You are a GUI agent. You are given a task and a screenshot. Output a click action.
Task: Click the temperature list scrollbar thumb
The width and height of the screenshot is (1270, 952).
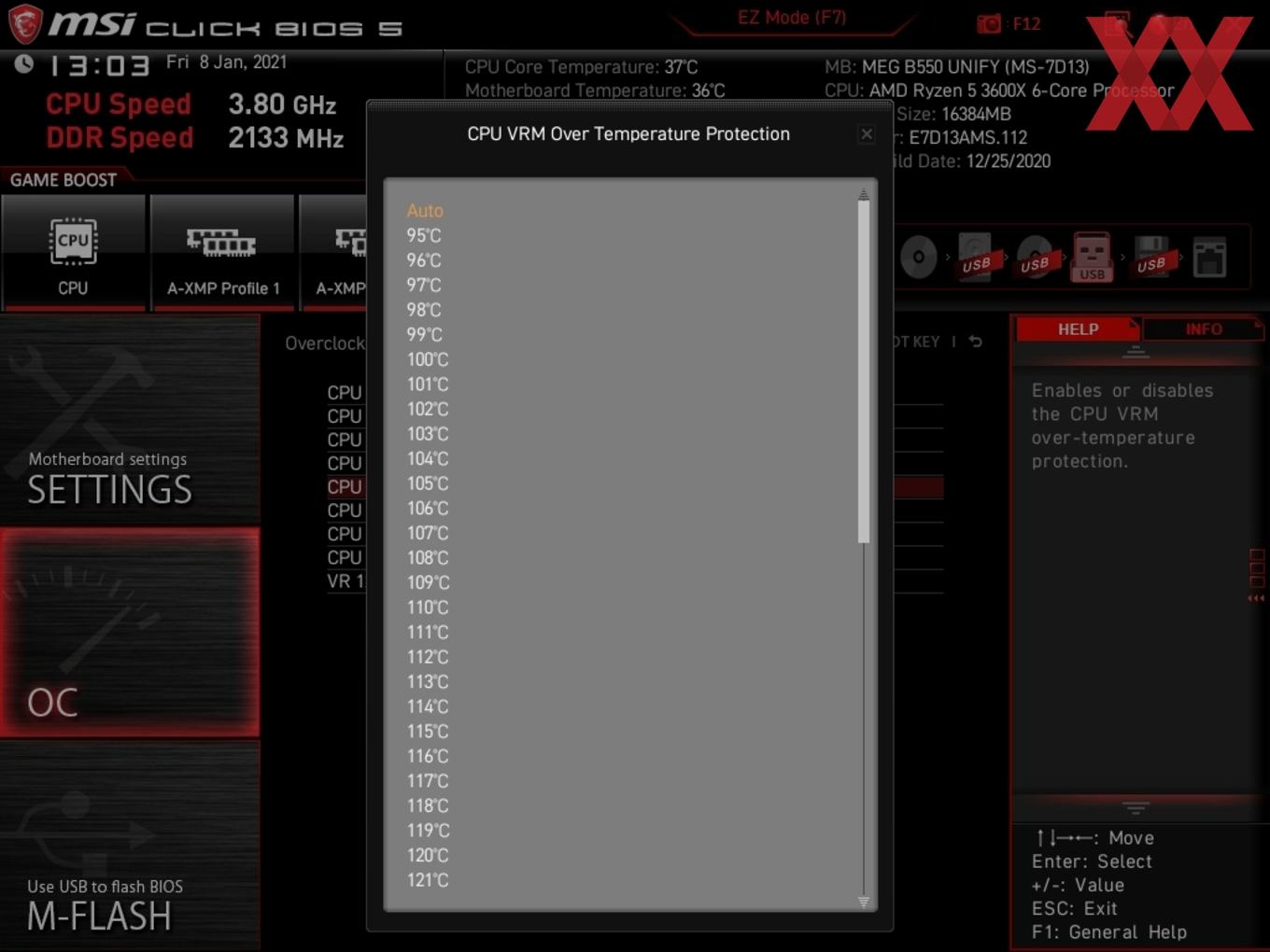pyautogui.click(x=864, y=371)
